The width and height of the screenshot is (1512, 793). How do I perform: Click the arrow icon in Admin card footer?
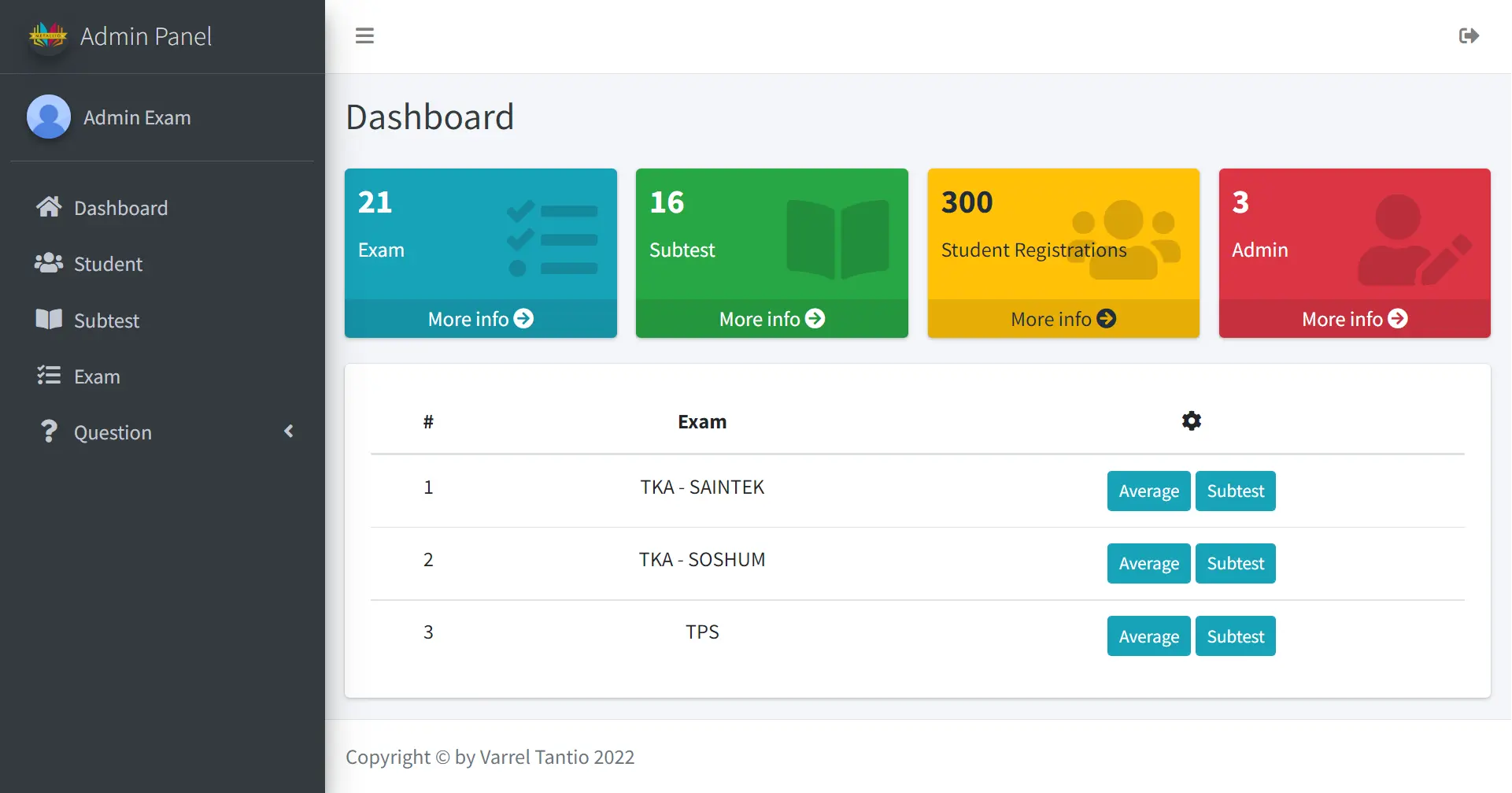pos(1398,318)
